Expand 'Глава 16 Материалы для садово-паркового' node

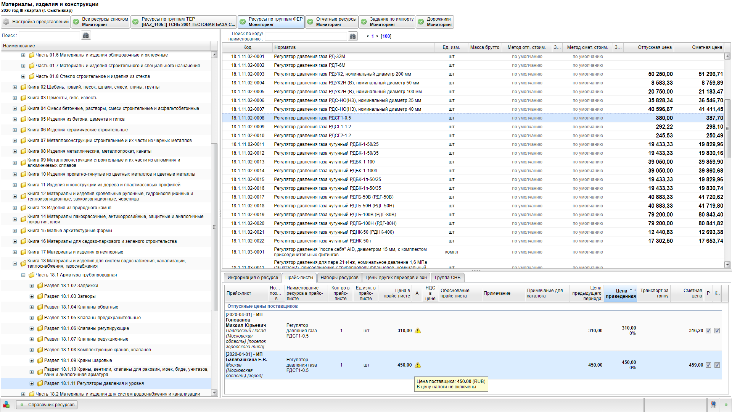point(15,241)
